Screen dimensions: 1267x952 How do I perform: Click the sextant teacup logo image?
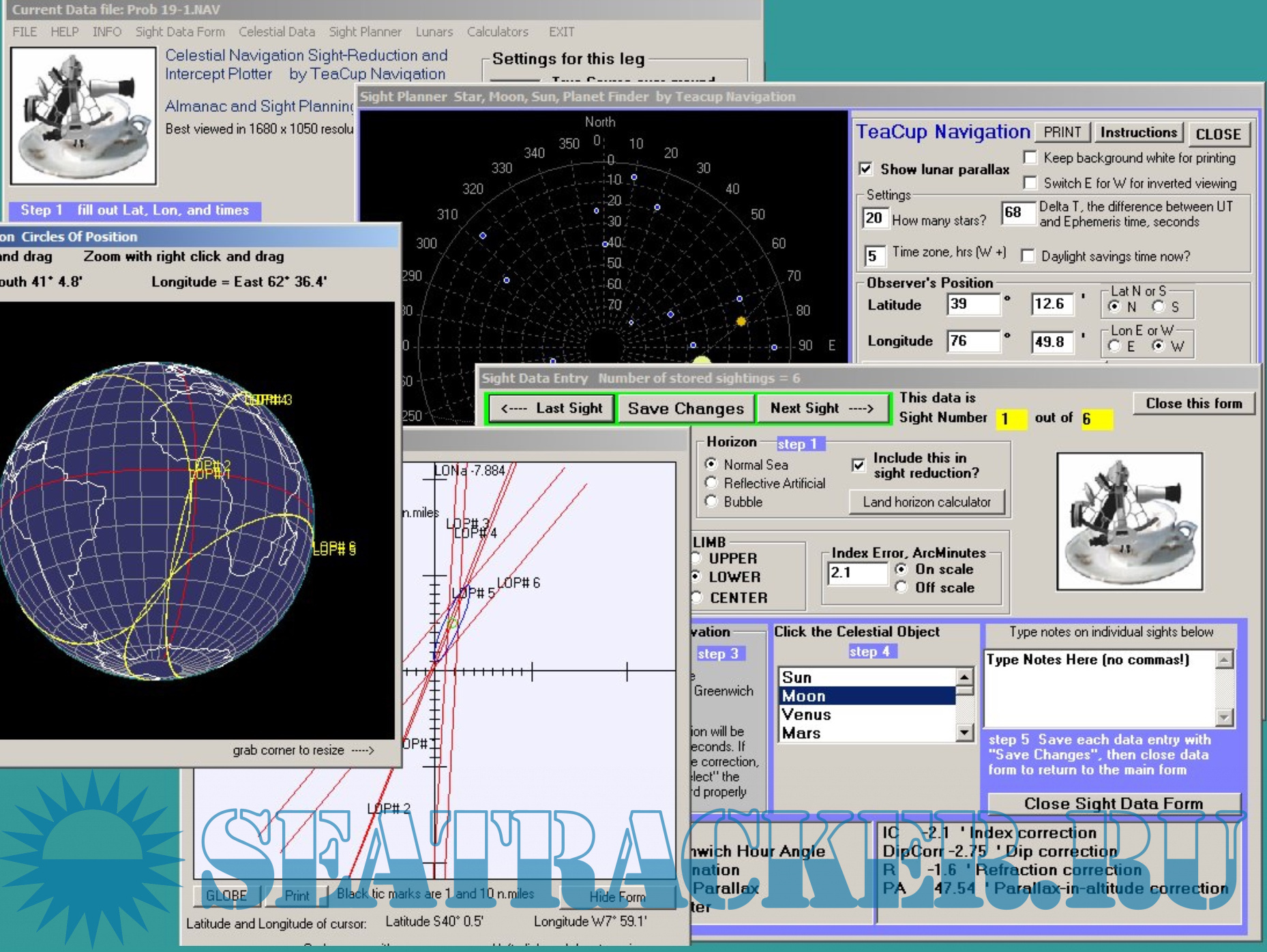coord(83,116)
